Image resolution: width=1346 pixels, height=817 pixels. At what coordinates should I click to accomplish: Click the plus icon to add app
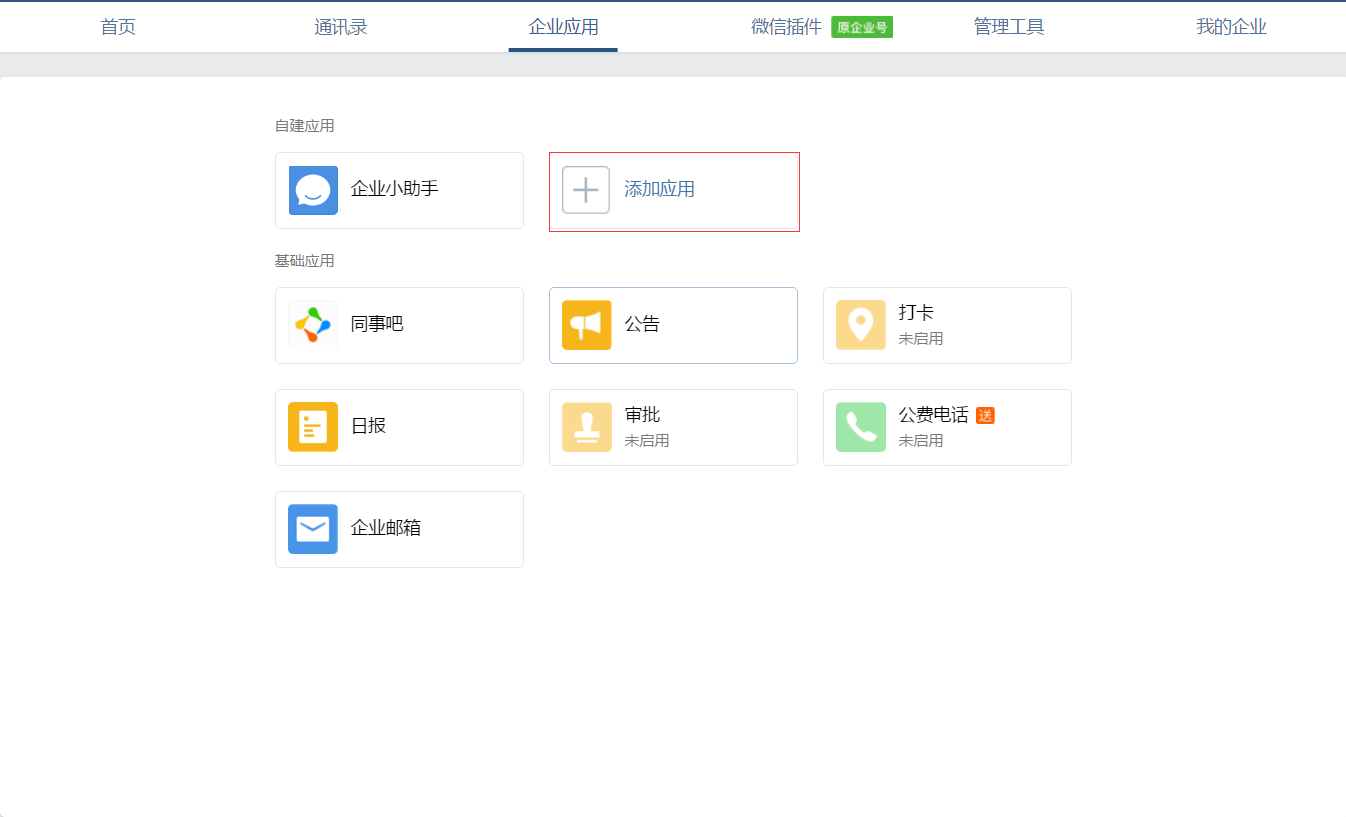586,190
